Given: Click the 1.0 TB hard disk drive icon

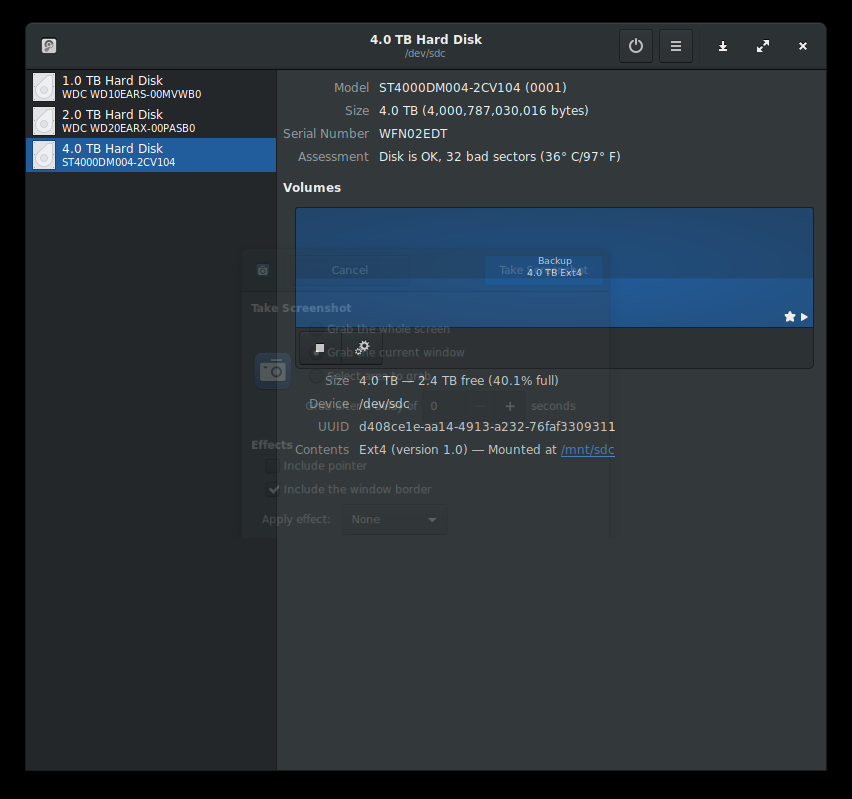Looking at the screenshot, I should pyautogui.click(x=43, y=87).
